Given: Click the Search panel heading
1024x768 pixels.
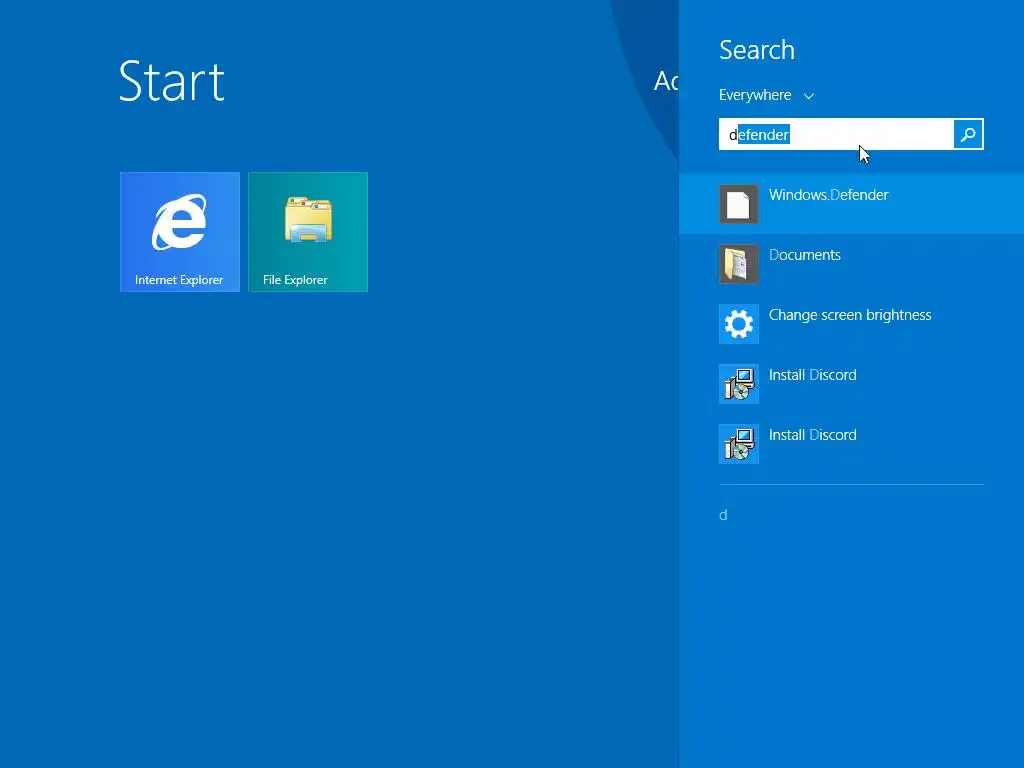Looking at the screenshot, I should (757, 50).
